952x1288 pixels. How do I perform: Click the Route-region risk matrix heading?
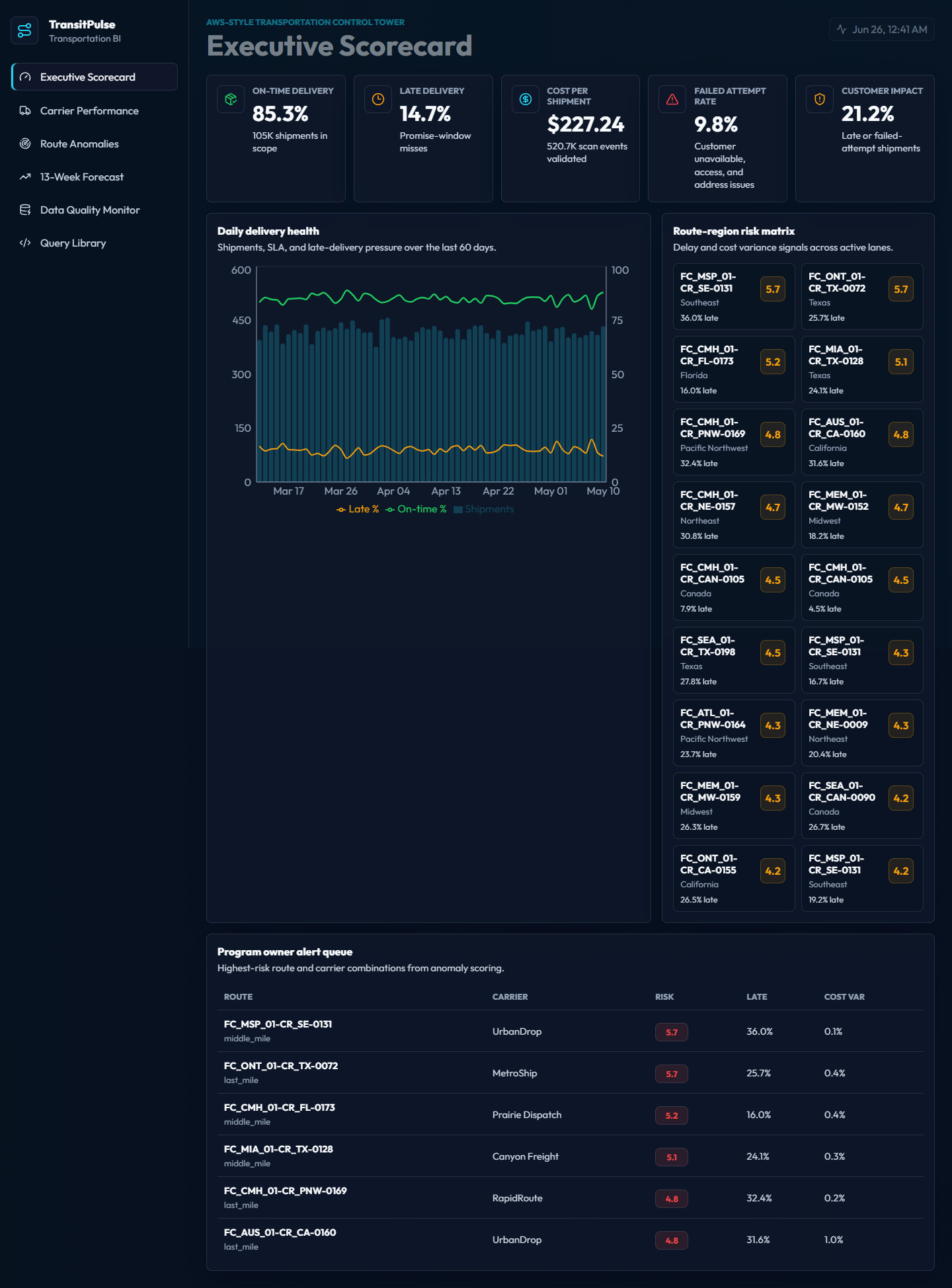tap(734, 231)
